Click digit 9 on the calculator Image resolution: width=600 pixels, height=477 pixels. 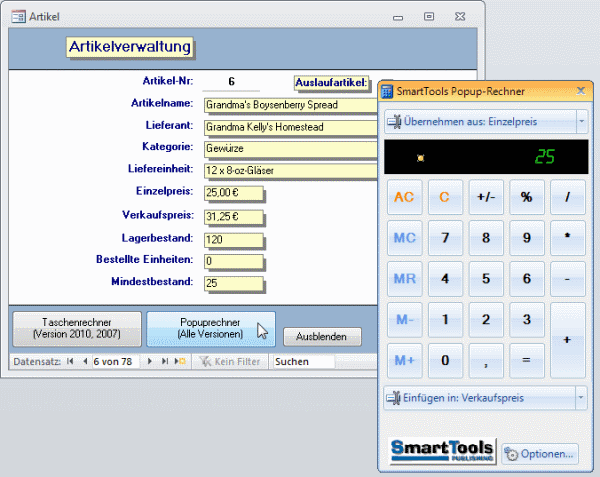coord(527,238)
